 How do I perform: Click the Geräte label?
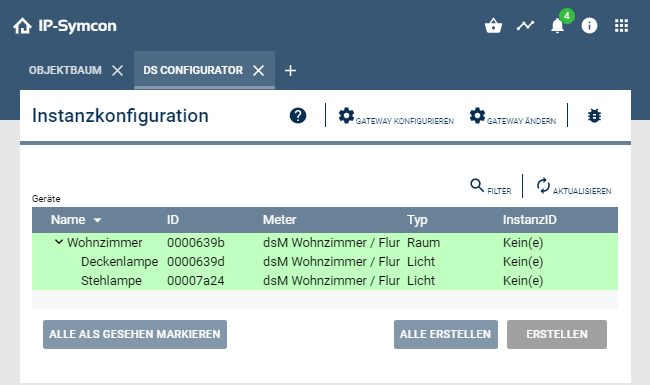point(46,199)
